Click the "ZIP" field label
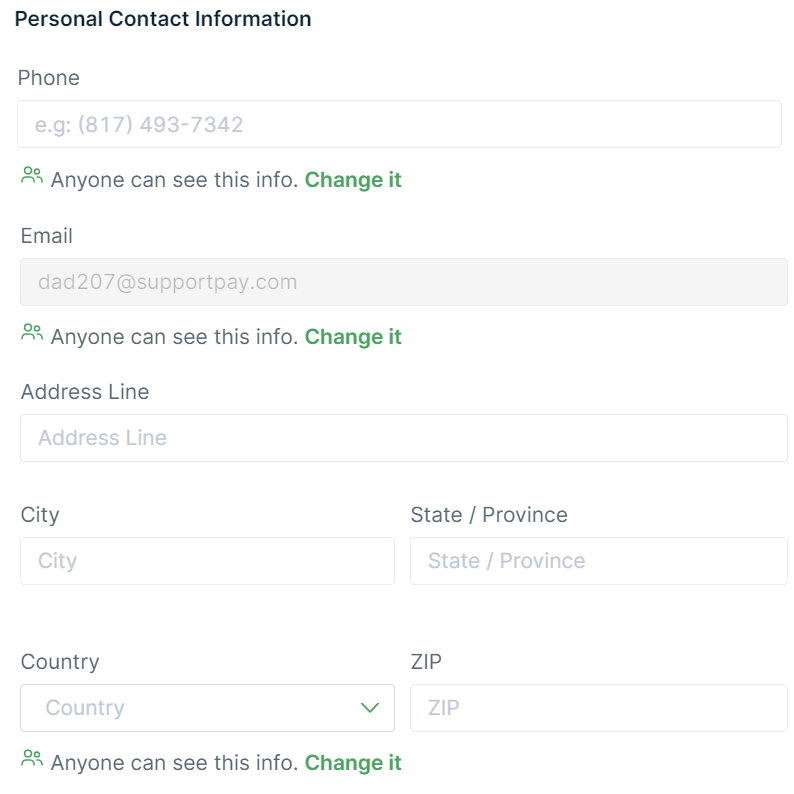Image resolution: width=794 pixels, height=794 pixels. point(426,662)
